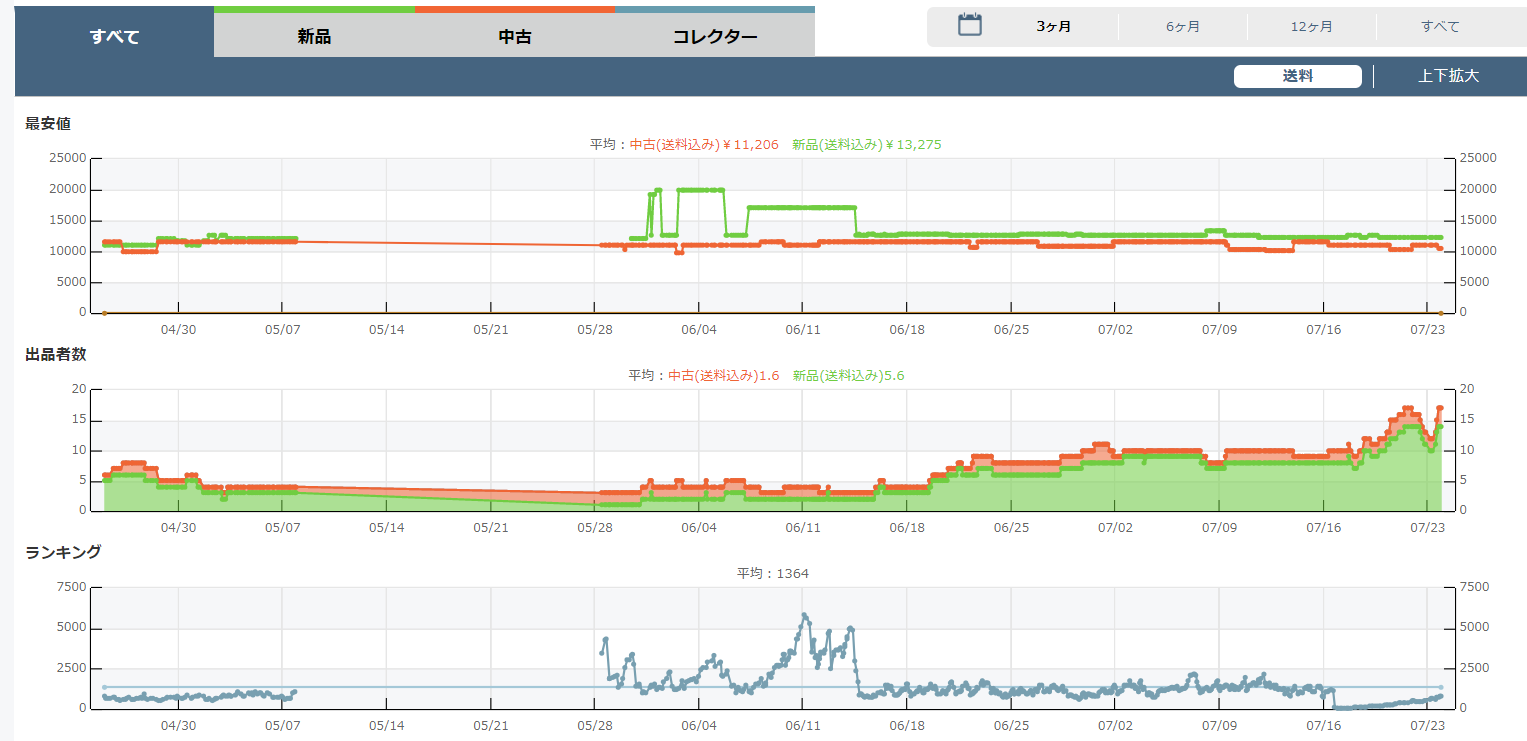
Task: Click green price plateau at 20000 yen
Action: (700, 190)
